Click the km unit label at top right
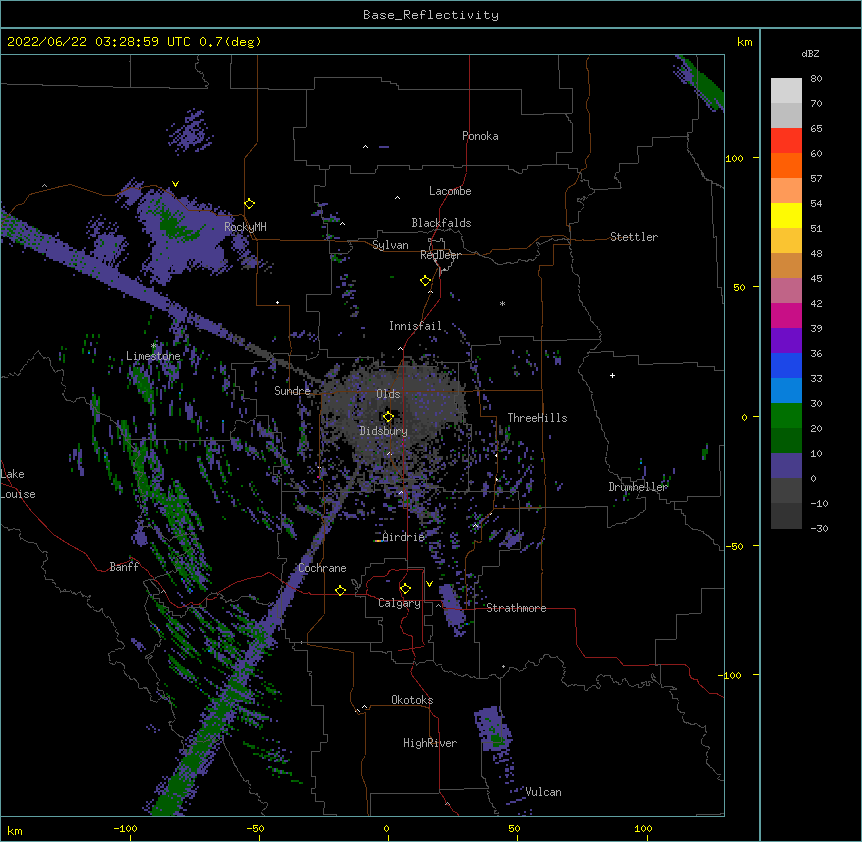 (x=744, y=42)
